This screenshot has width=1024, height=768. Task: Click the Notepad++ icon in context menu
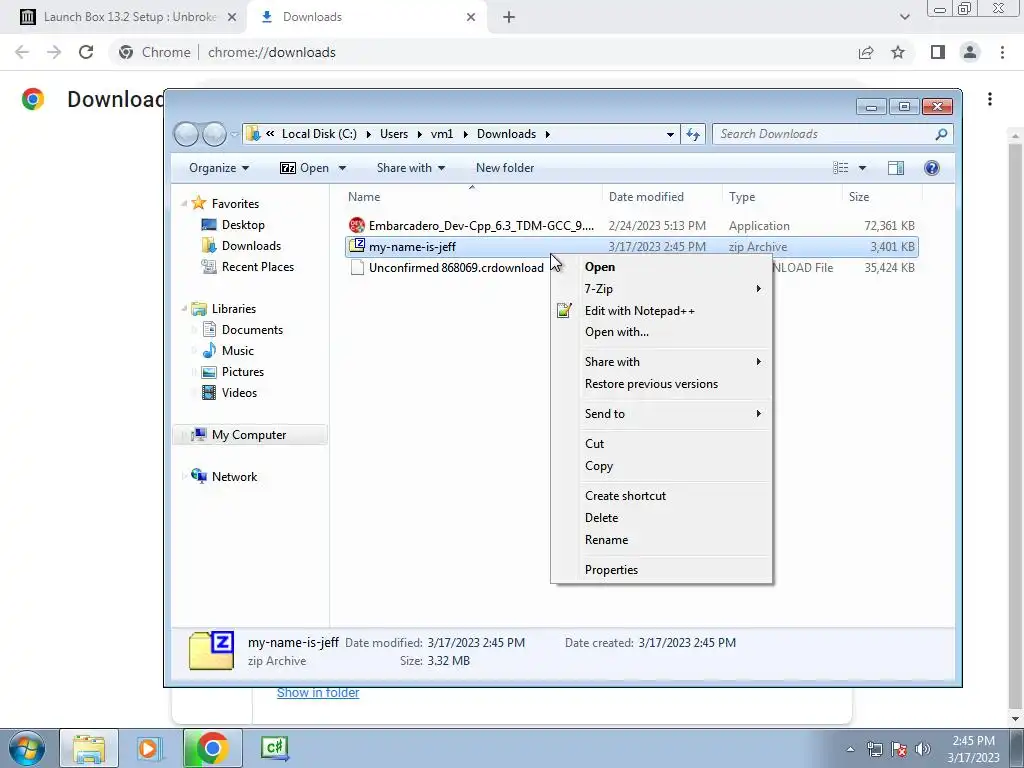(x=564, y=311)
